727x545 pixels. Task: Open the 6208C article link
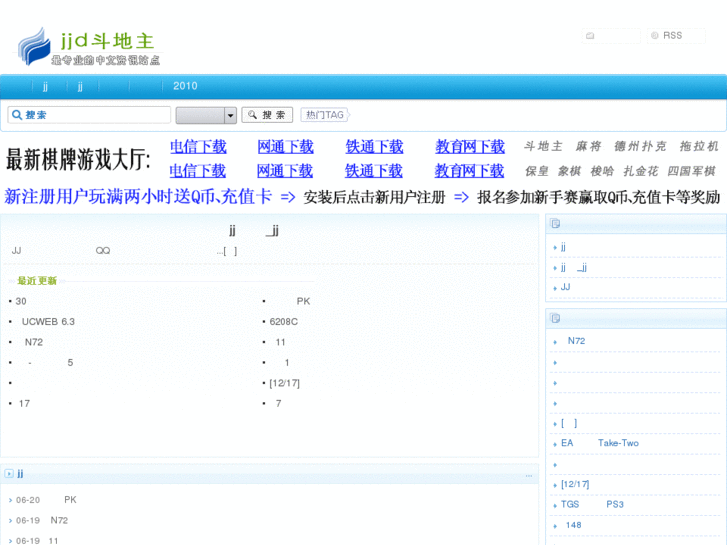tap(283, 321)
